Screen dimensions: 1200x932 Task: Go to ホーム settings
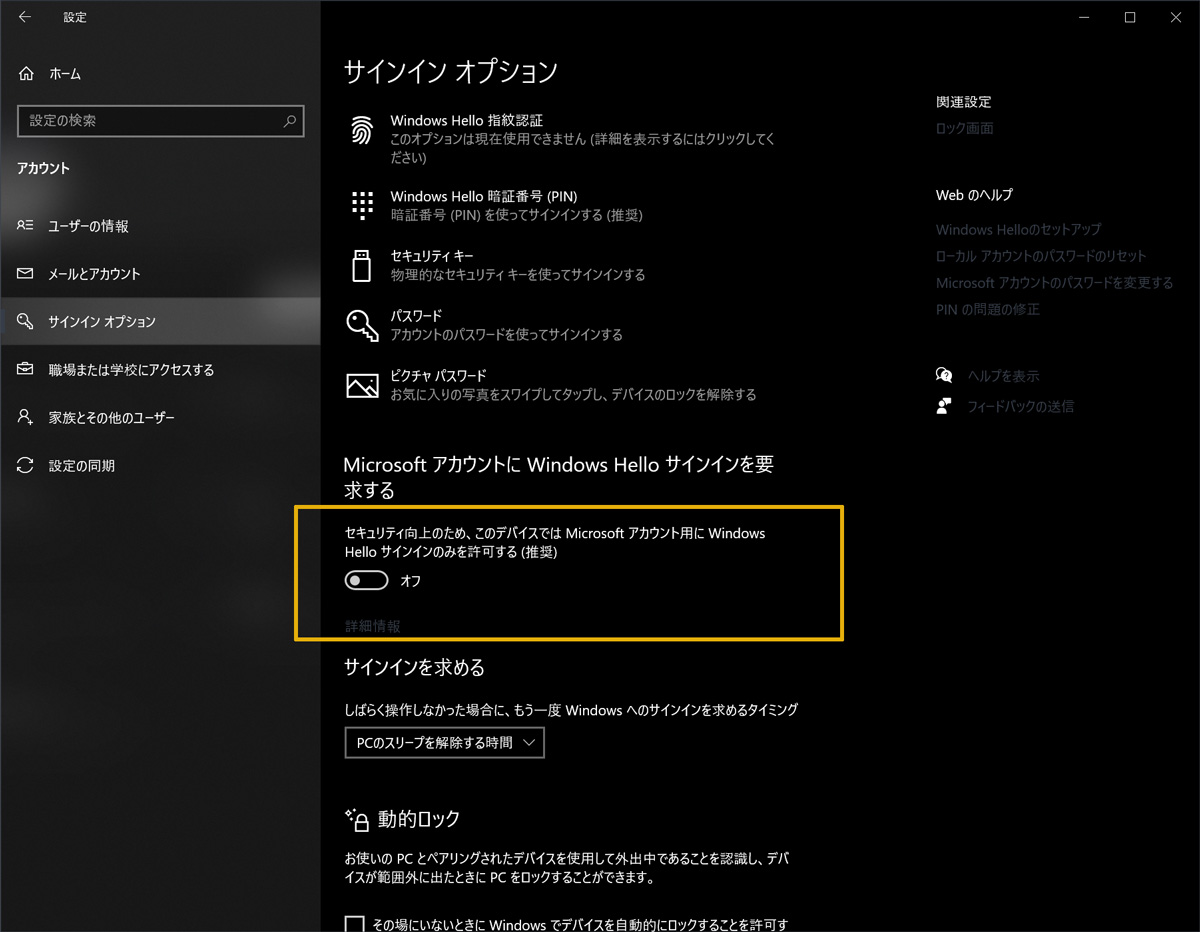coord(160,74)
